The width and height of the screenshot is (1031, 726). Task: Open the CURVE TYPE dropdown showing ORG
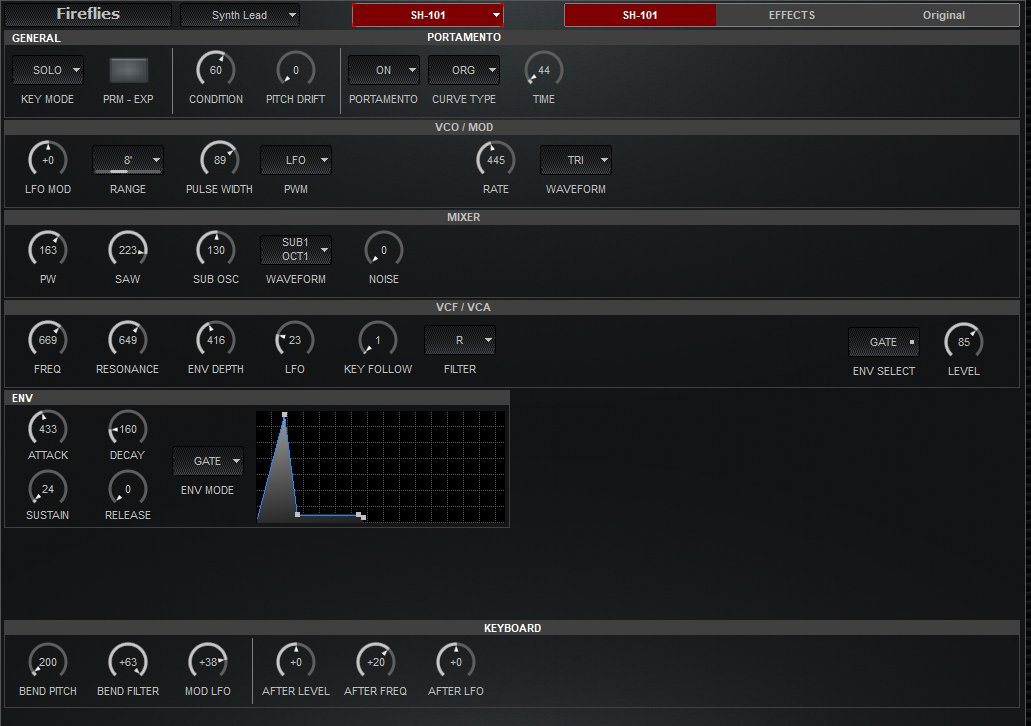(464, 70)
